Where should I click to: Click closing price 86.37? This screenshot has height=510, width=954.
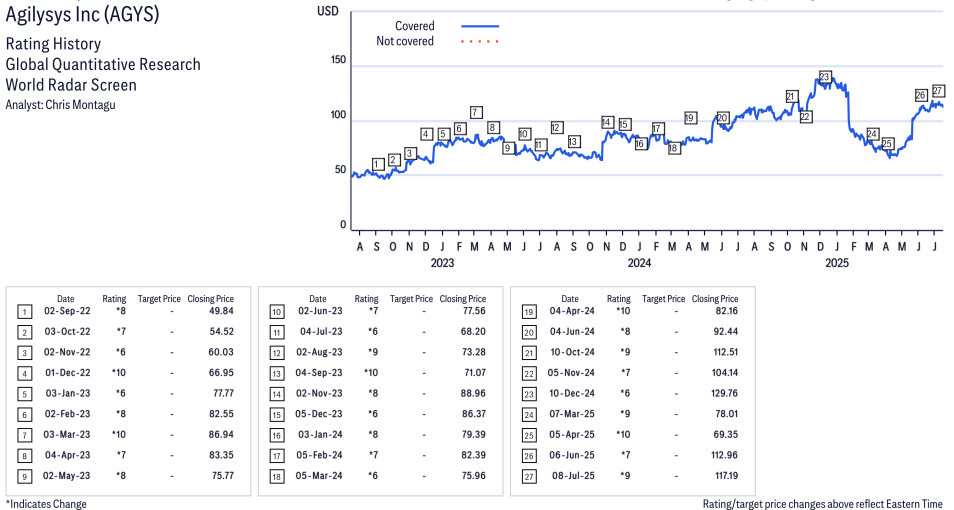click(x=474, y=414)
